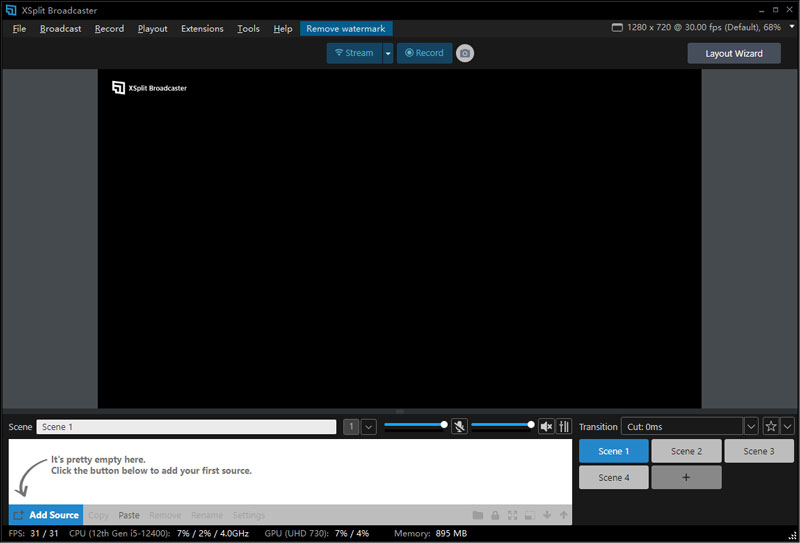Click the panel splitter handle below preview

tap(400, 411)
